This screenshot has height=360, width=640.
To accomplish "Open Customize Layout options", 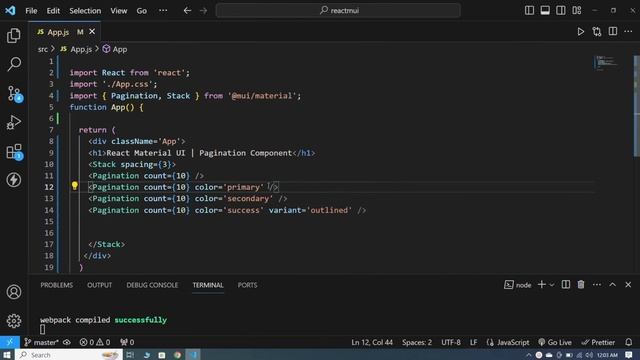I will tap(577, 10).
